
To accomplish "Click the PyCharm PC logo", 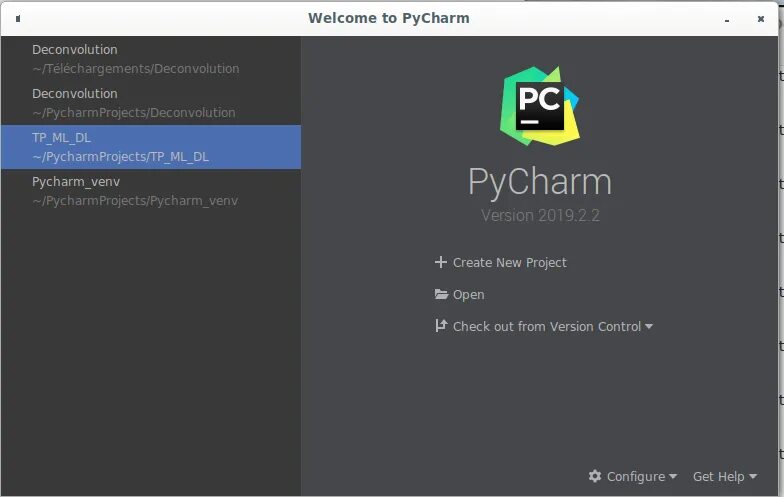I will coord(540,106).
